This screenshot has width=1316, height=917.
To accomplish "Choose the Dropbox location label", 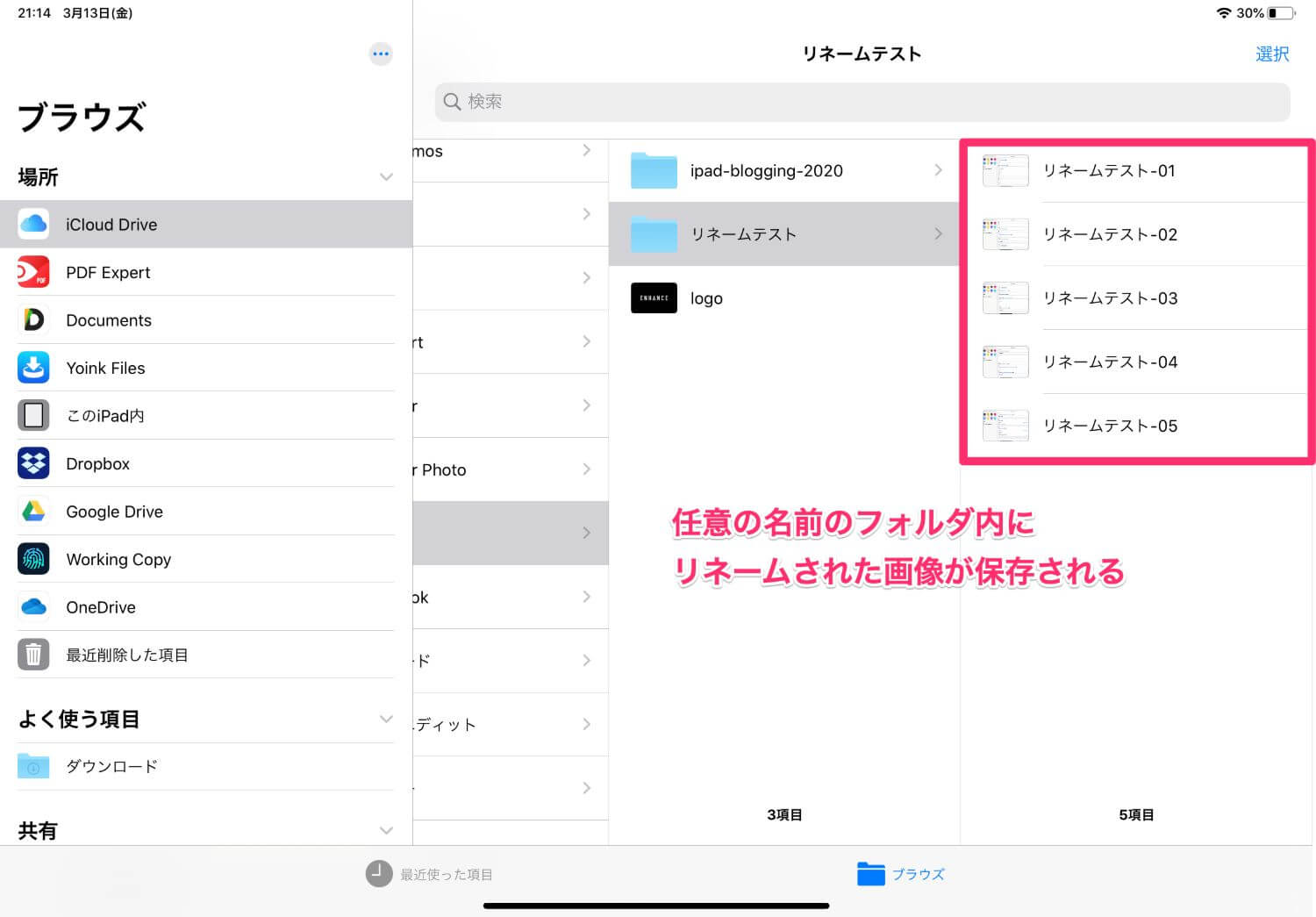I will (98, 463).
